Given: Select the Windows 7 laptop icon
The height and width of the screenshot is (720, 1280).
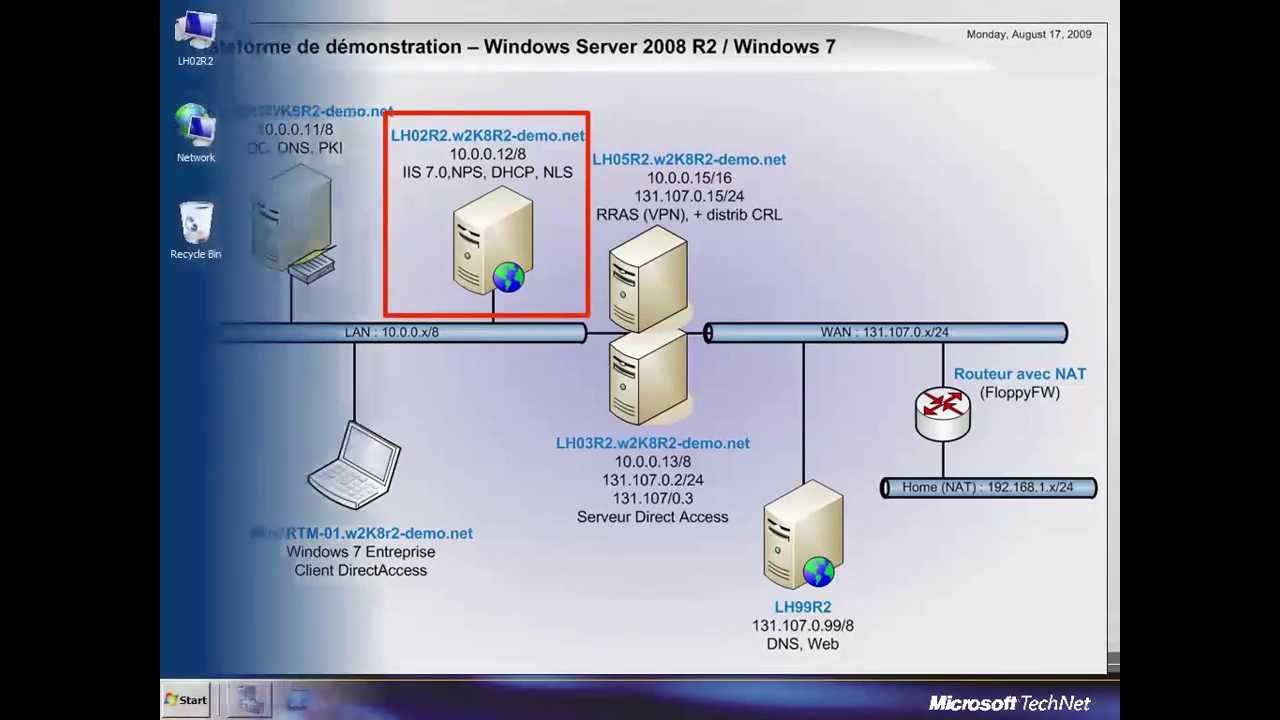Looking at the screenshot, I should click(x=355, y=465).
